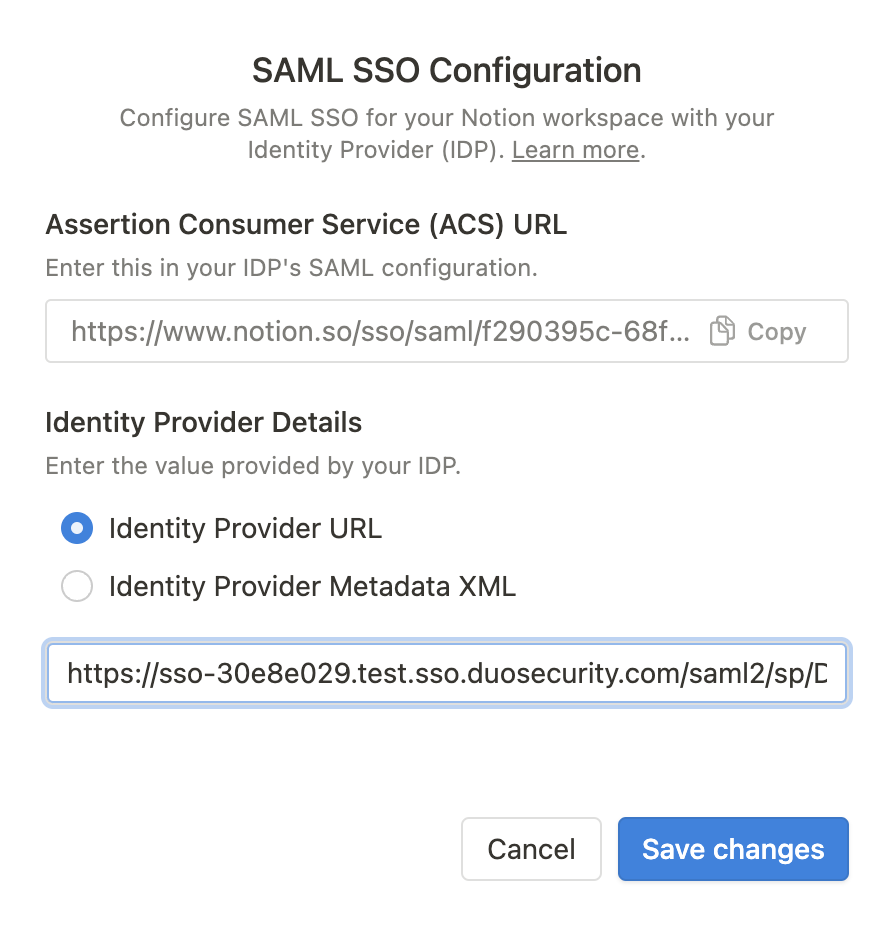Click the Identity Provider Details heading
This screenshot has width=894, height=928.
(203, 422)
